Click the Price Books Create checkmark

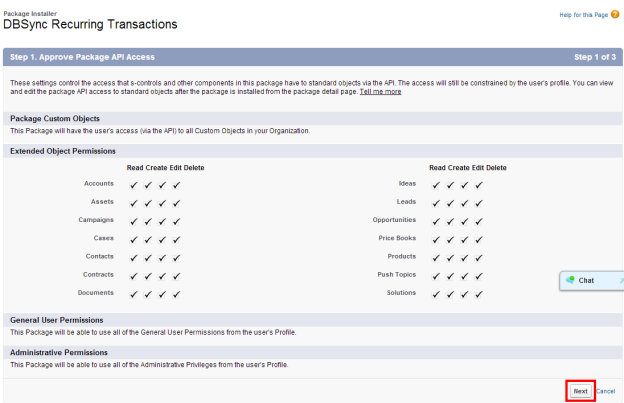click(x=451, y=239)
